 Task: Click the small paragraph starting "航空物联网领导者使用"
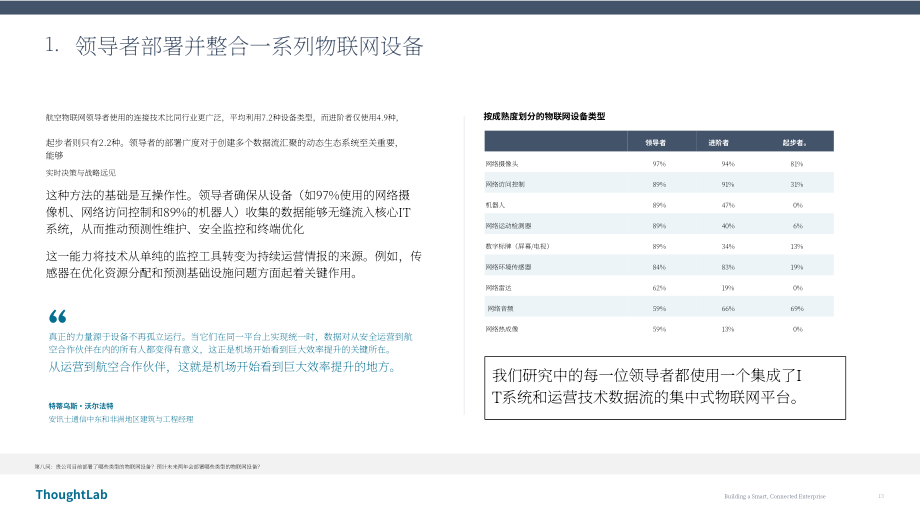pyautogui.click(x=223, y=118)
